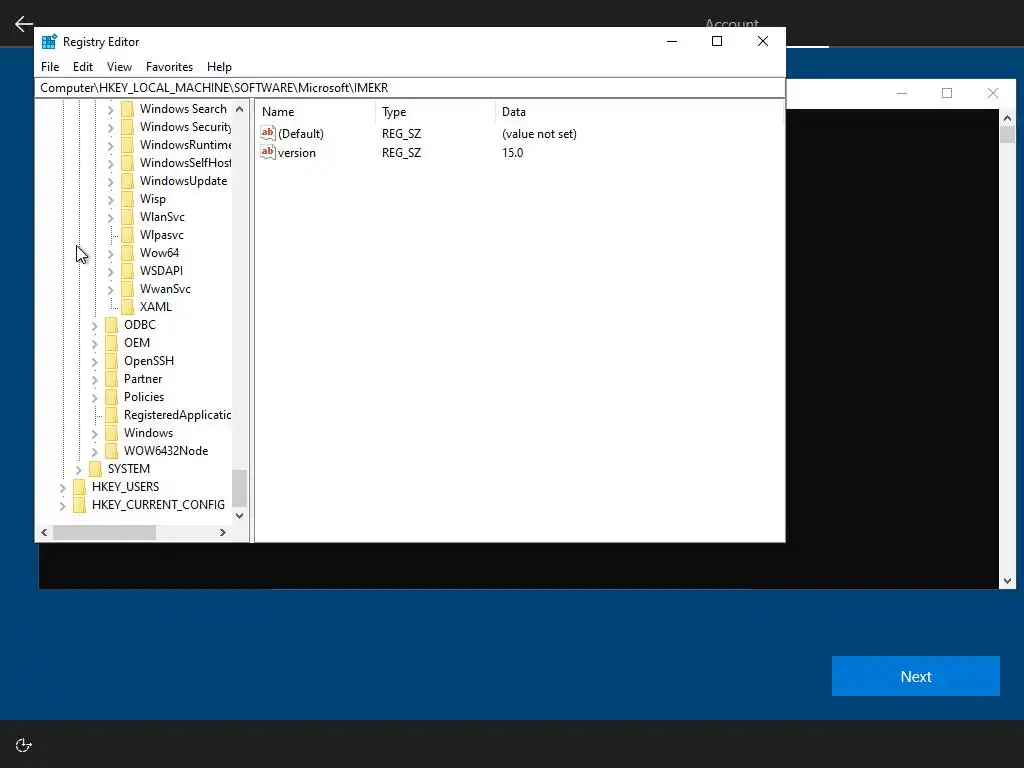
Task: Select the XAML folder icon
Action: click(x=127, y=306)
